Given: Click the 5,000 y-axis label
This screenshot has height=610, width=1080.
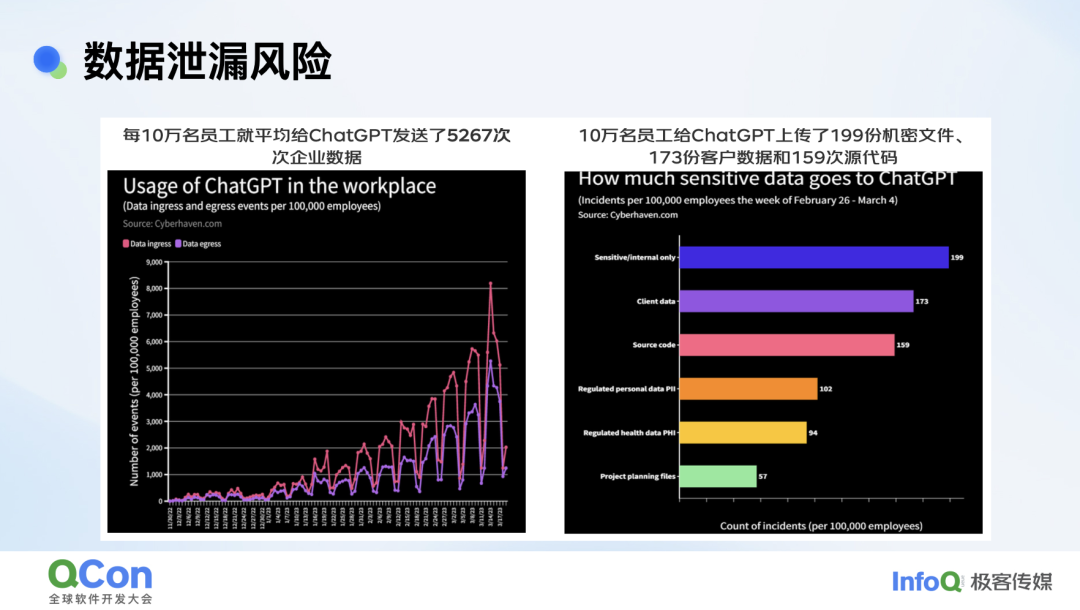Looking at the screenshot, I should click(154, 368).
